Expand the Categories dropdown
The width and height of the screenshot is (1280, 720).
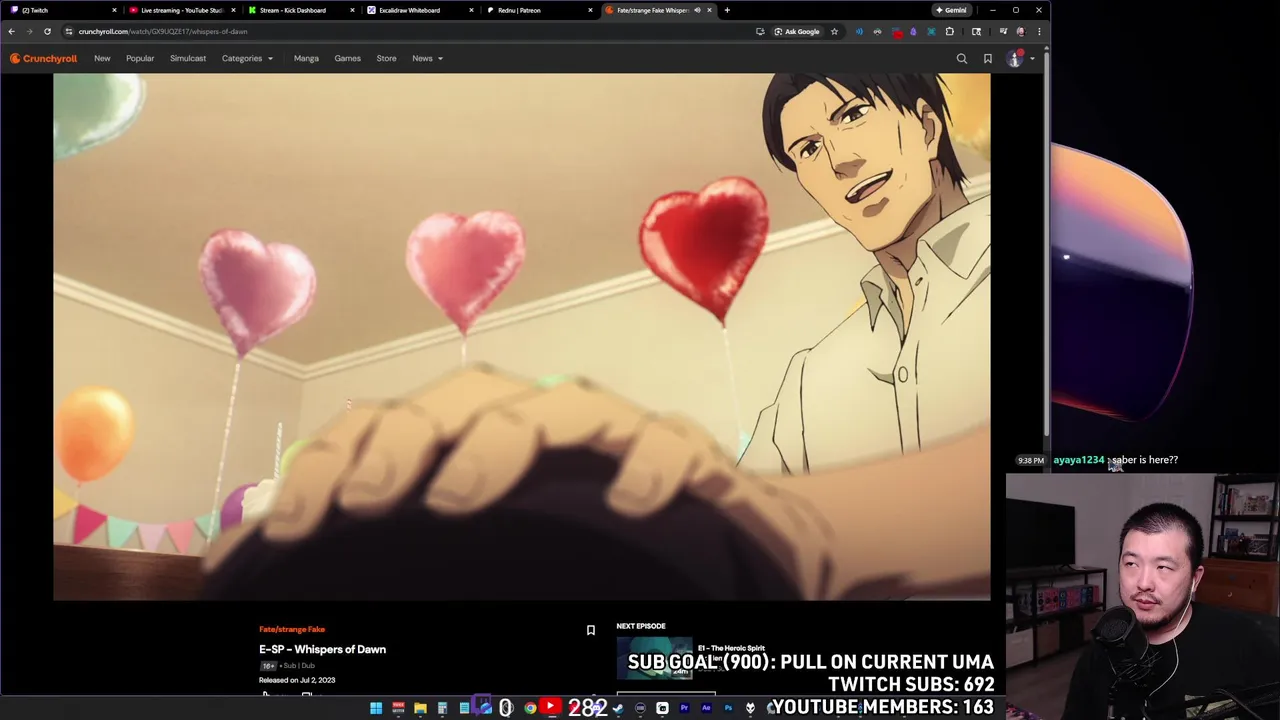(247, 58)
